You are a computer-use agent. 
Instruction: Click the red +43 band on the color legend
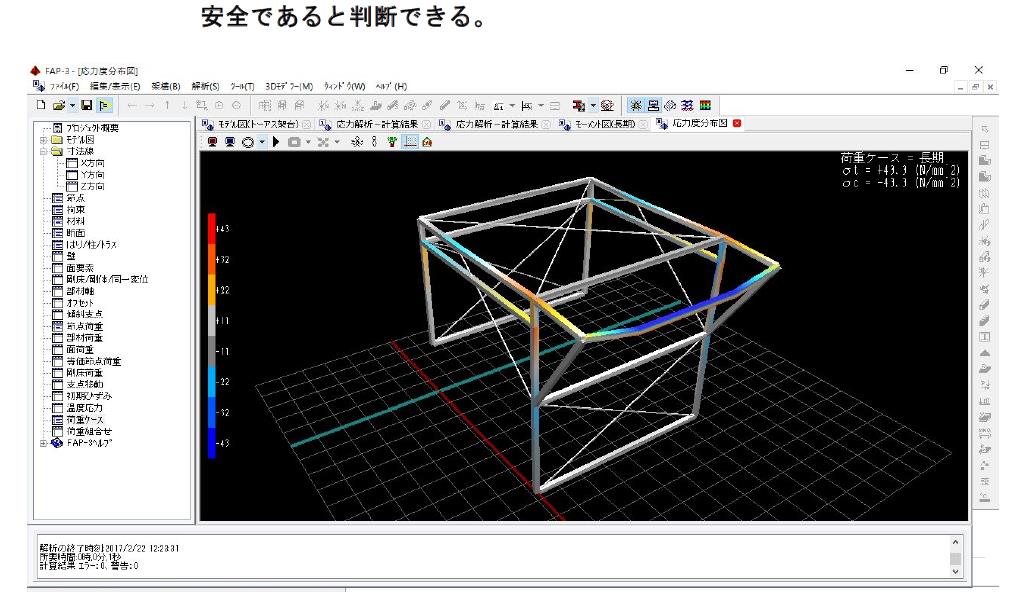pyautogui.click(x=212, y=229)
